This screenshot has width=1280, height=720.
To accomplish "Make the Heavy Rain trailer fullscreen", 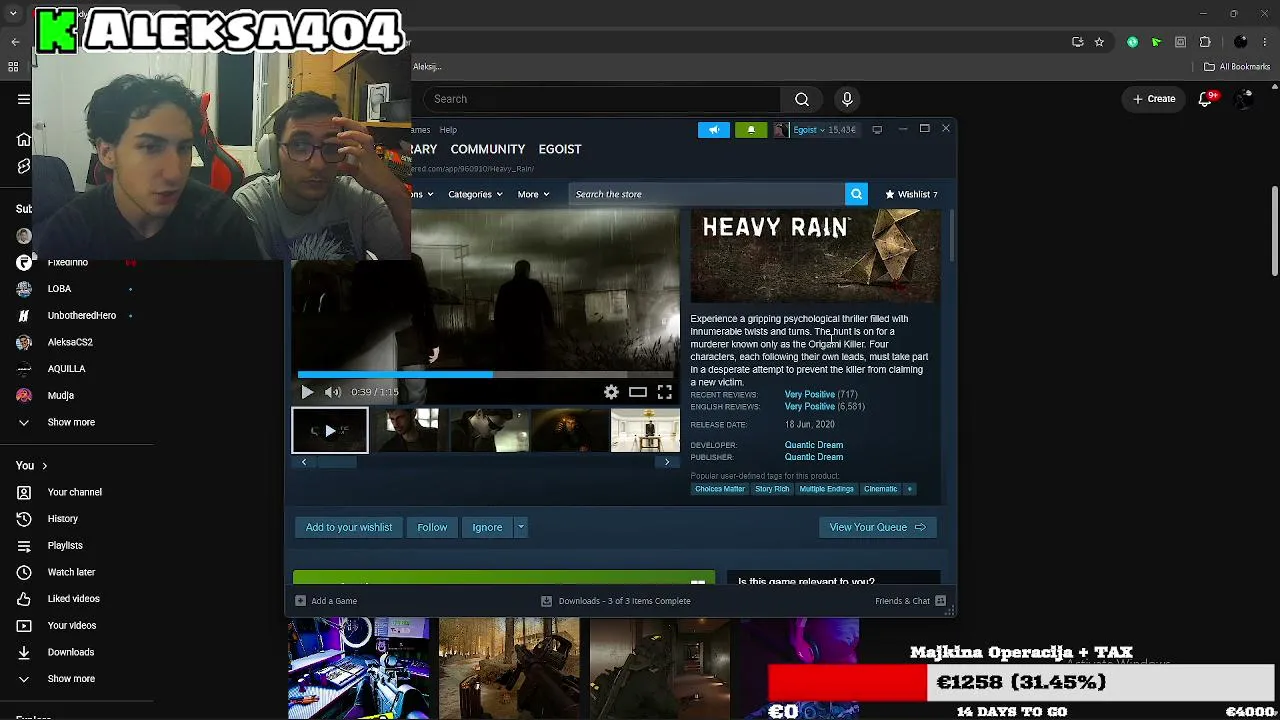I will click(665, 392).
